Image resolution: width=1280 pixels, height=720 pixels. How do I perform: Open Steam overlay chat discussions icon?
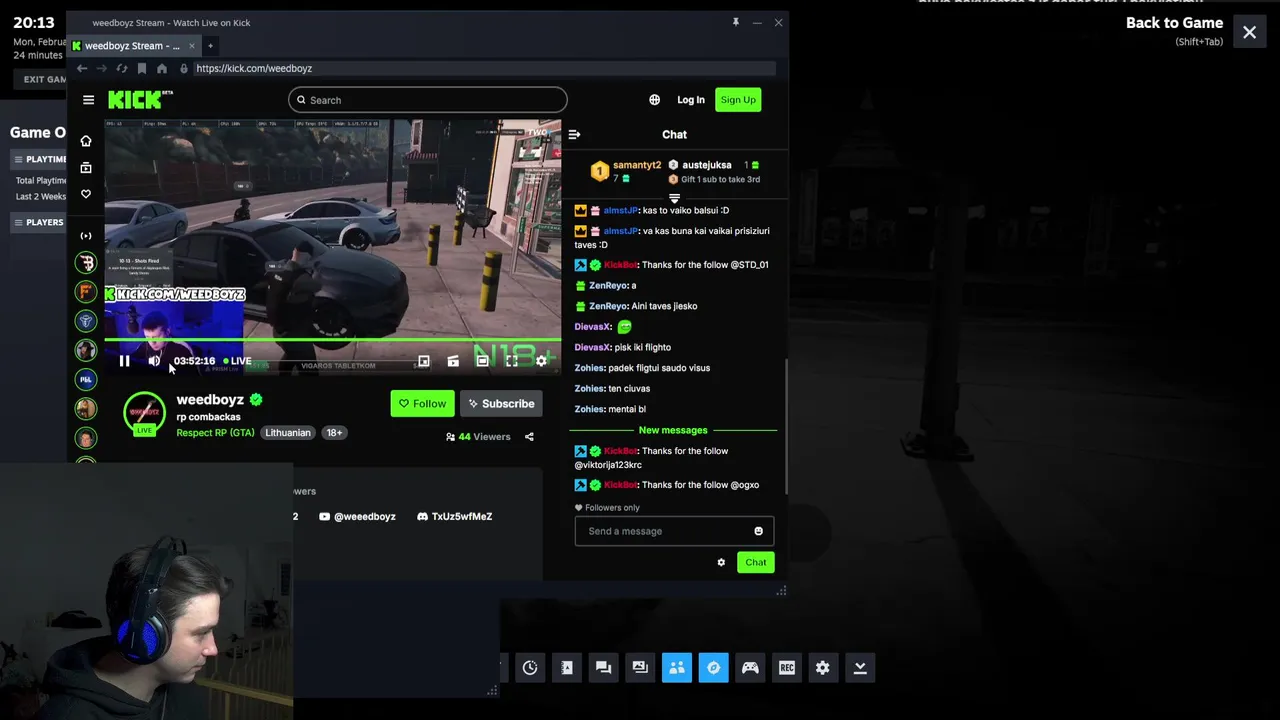tap(603, 668)
